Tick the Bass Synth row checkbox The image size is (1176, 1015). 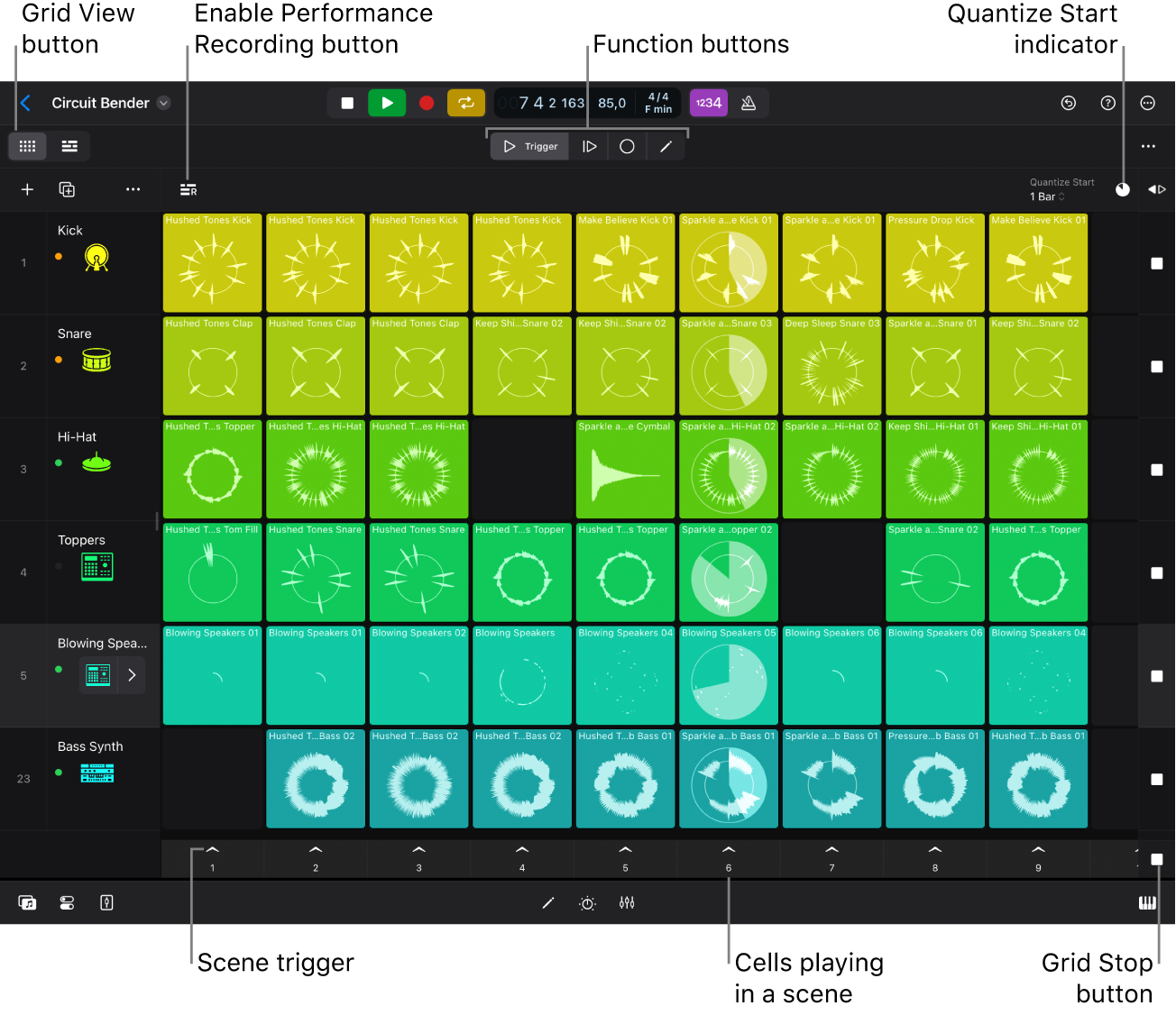click(x=1157, y=779)
